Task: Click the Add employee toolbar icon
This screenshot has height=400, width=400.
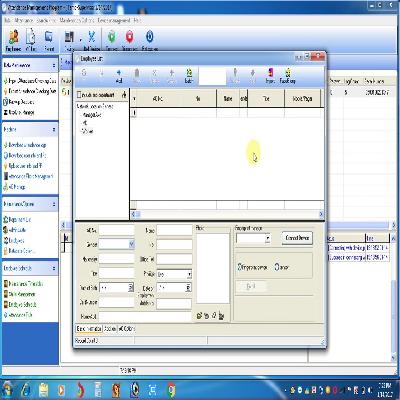Action: (119, 76)
